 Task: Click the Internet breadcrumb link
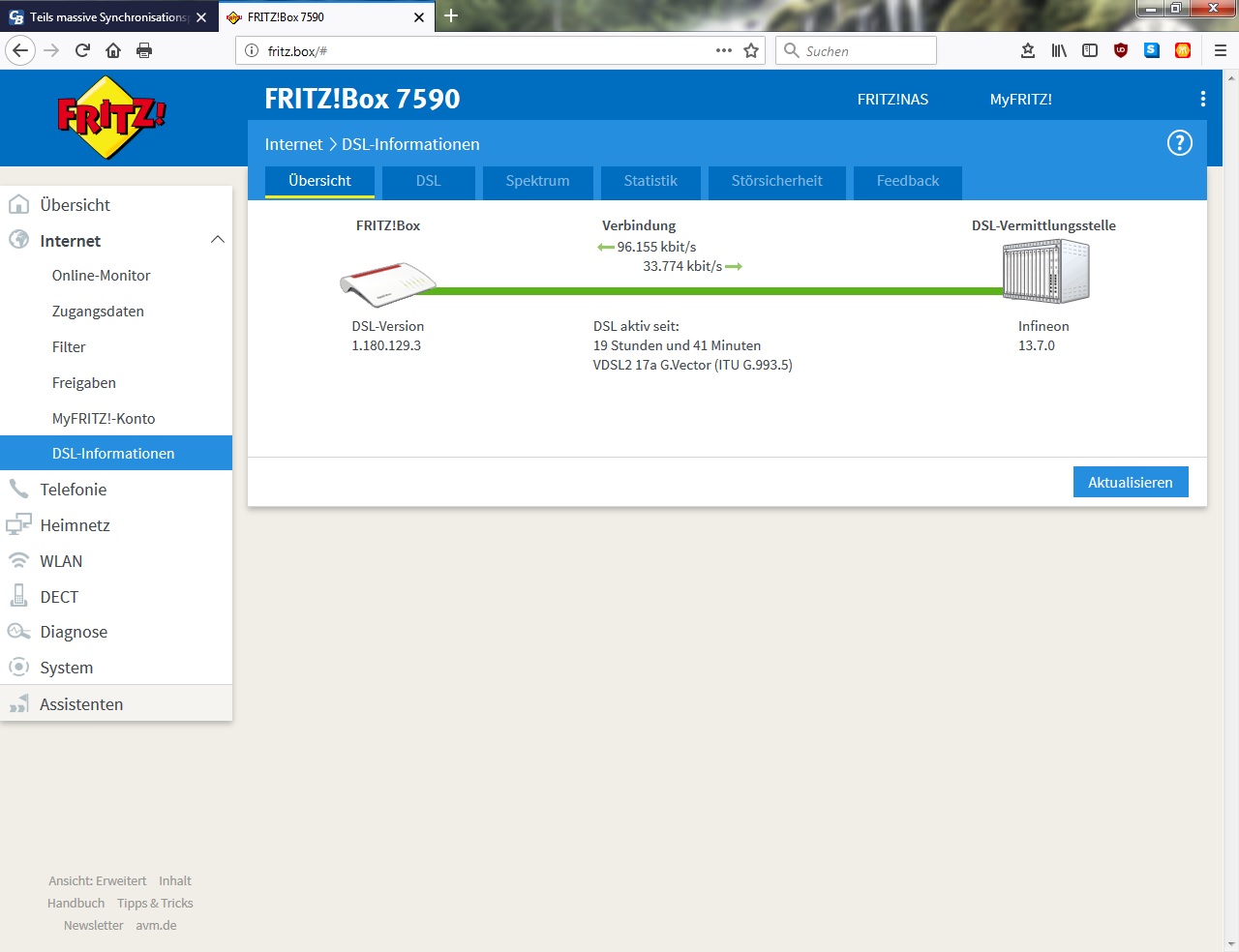pyautogui.click(x=293, y=144)
